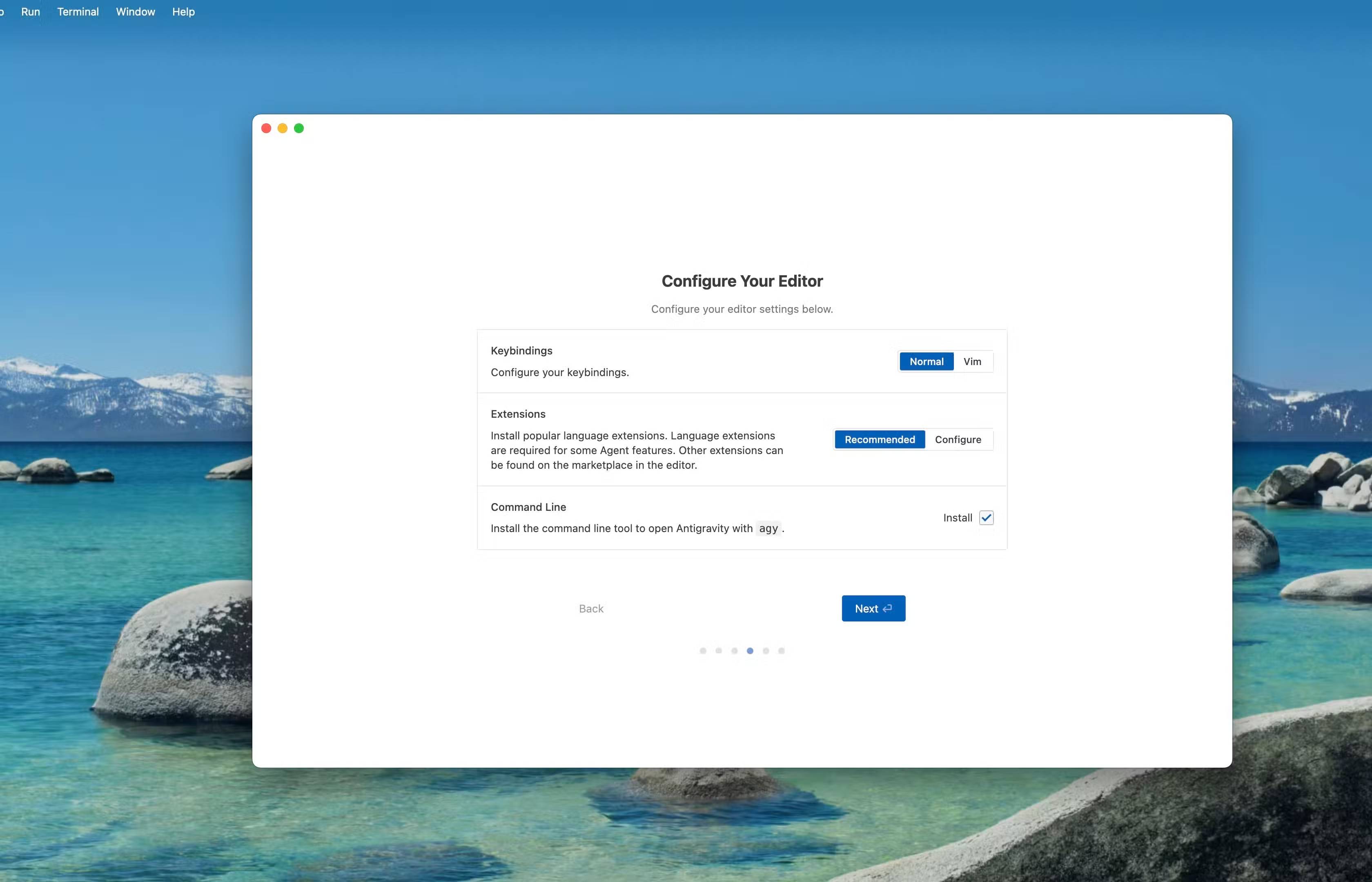Screen dimensions: 1372x882
Task: Open the Help menu
Action: click(183, 11)
